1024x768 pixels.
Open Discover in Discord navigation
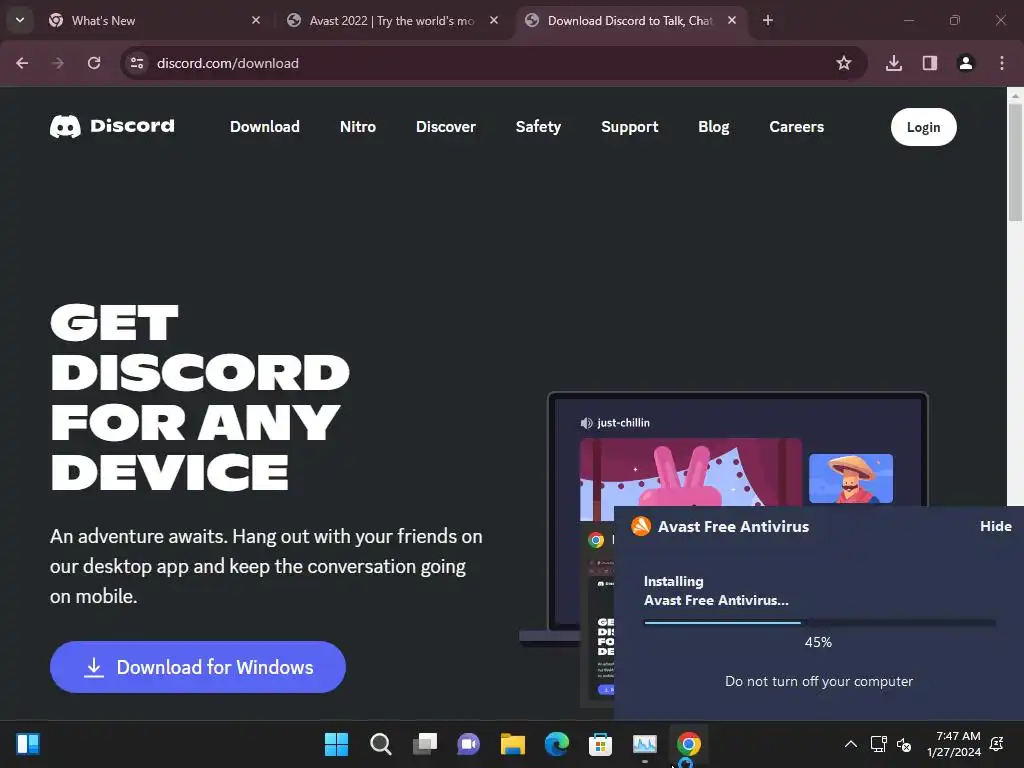[x=446, y=127]
